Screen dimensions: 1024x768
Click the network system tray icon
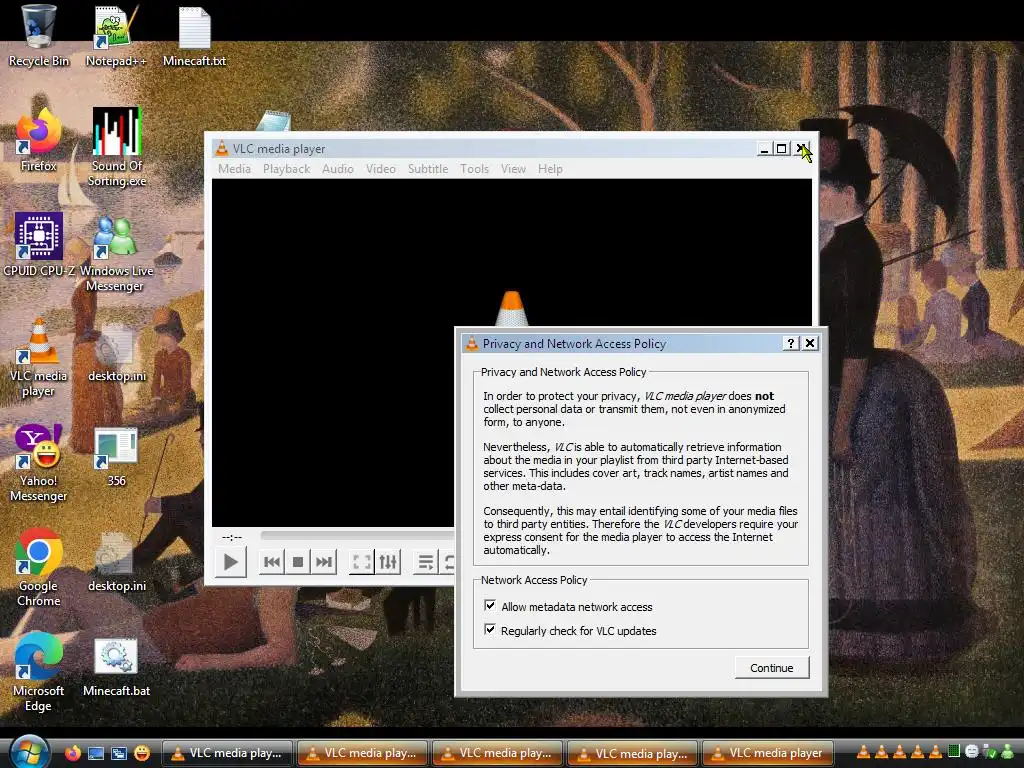(989, 752)
